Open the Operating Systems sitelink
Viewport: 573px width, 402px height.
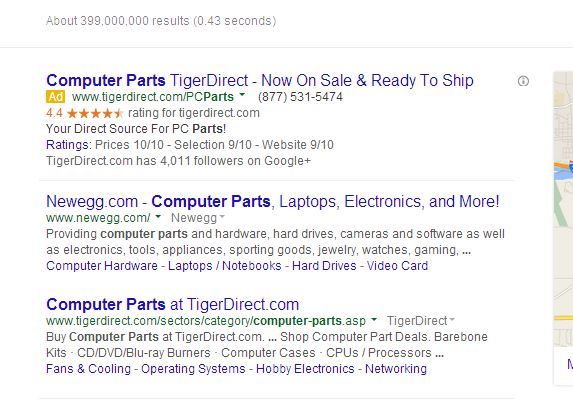pos(193,369)
